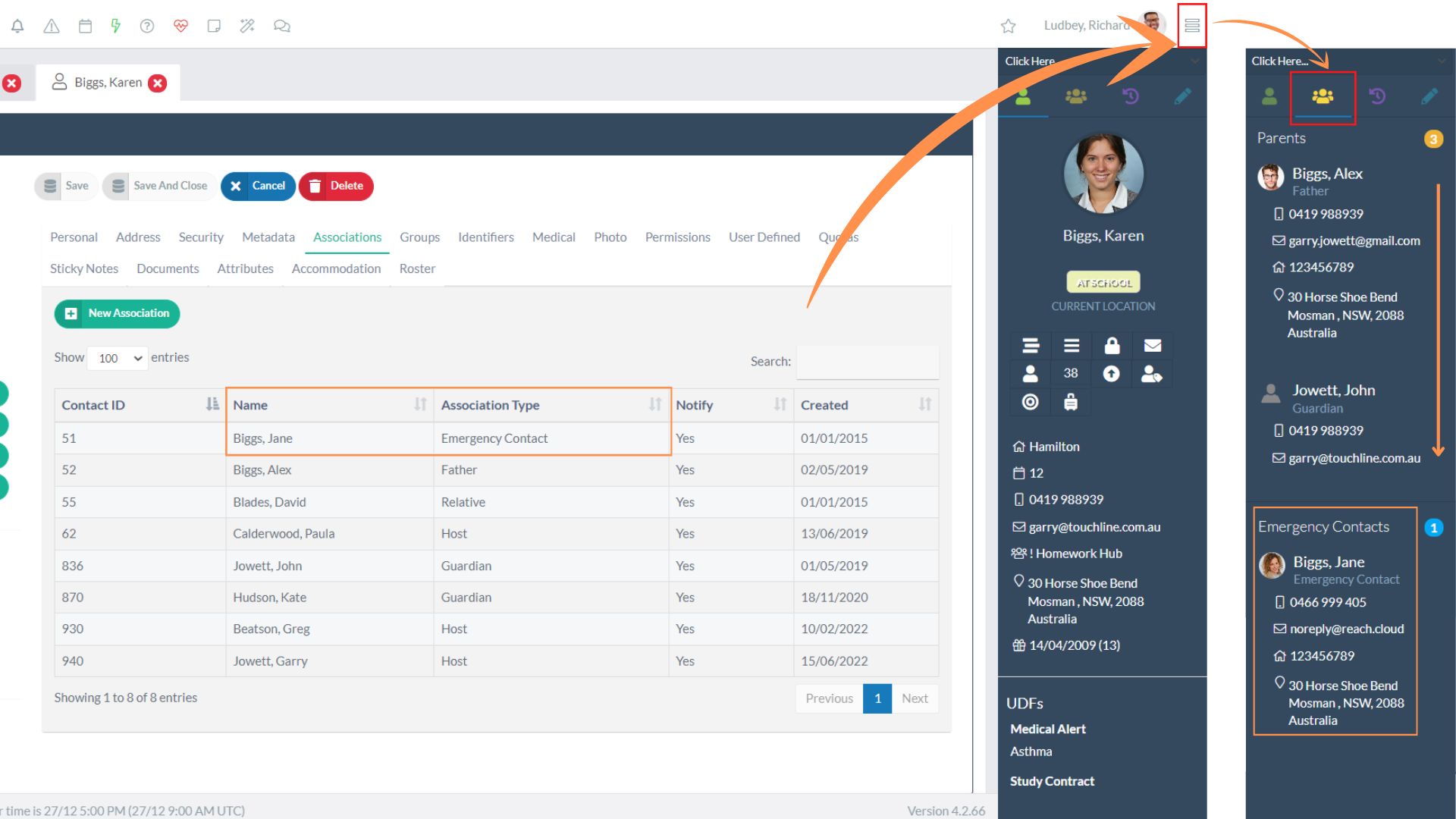The width and height of the screenshot is (1456, 819).
Task: Click the Next pagination link
Action: point(915,698)
